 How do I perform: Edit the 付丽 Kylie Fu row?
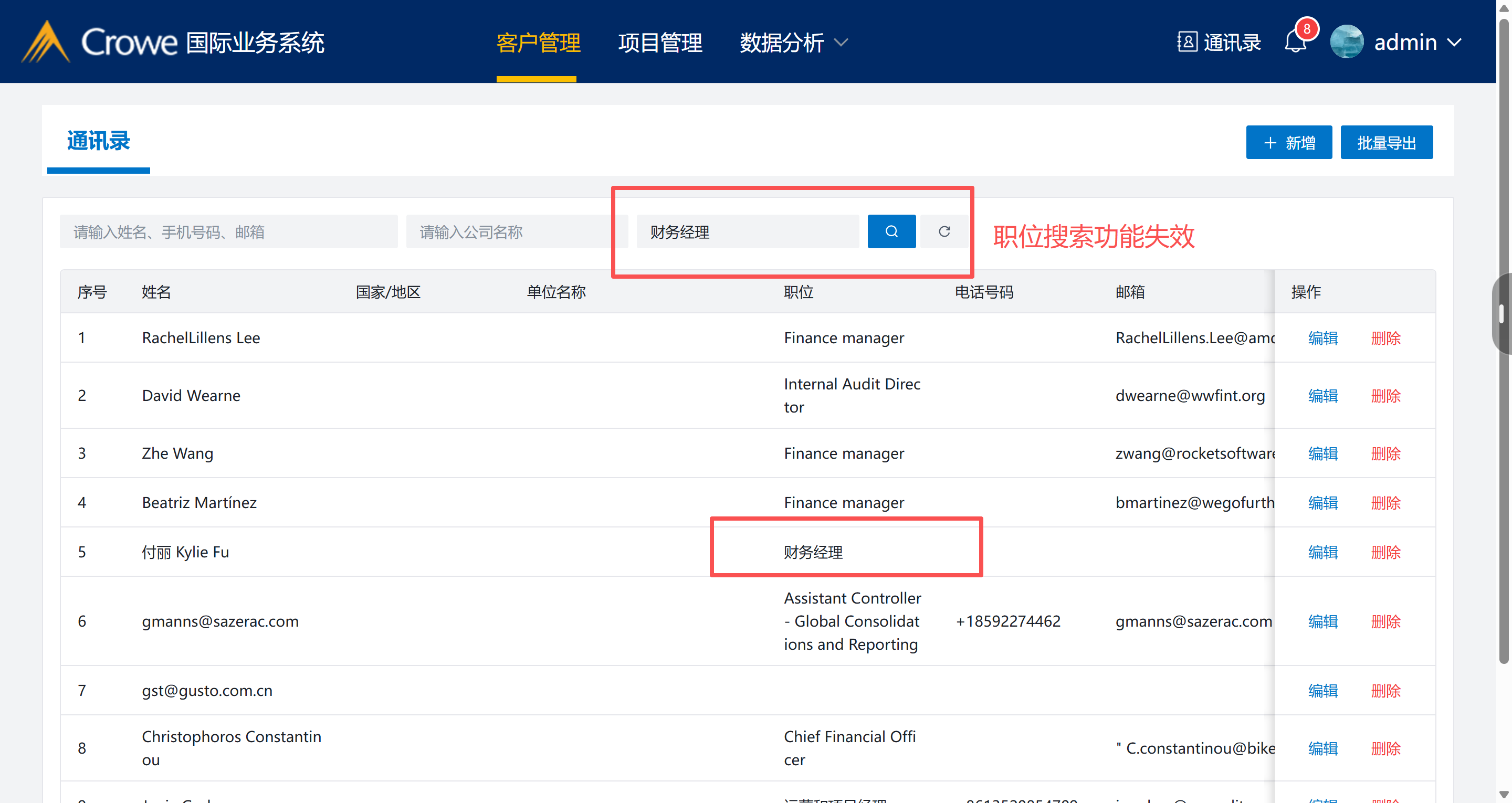pyautogui.click(x=1322, y=552)
